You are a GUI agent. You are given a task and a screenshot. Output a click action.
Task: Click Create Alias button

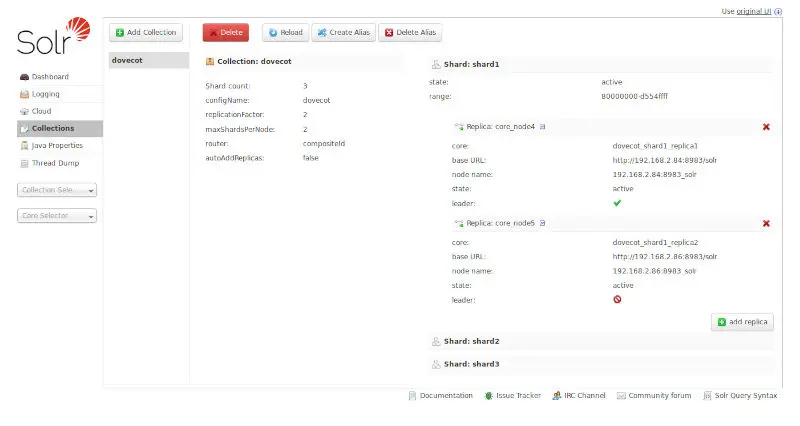pos(343,32)
